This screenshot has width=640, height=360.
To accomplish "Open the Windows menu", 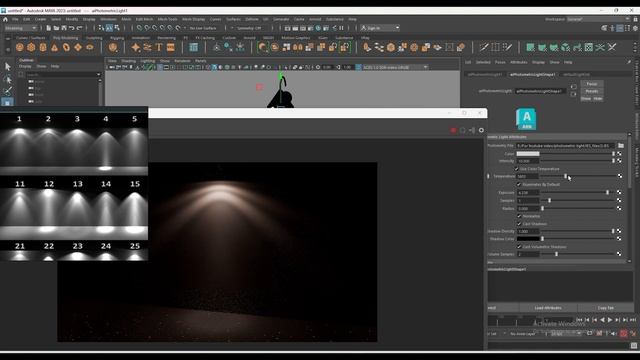I will tap(108, 19).
